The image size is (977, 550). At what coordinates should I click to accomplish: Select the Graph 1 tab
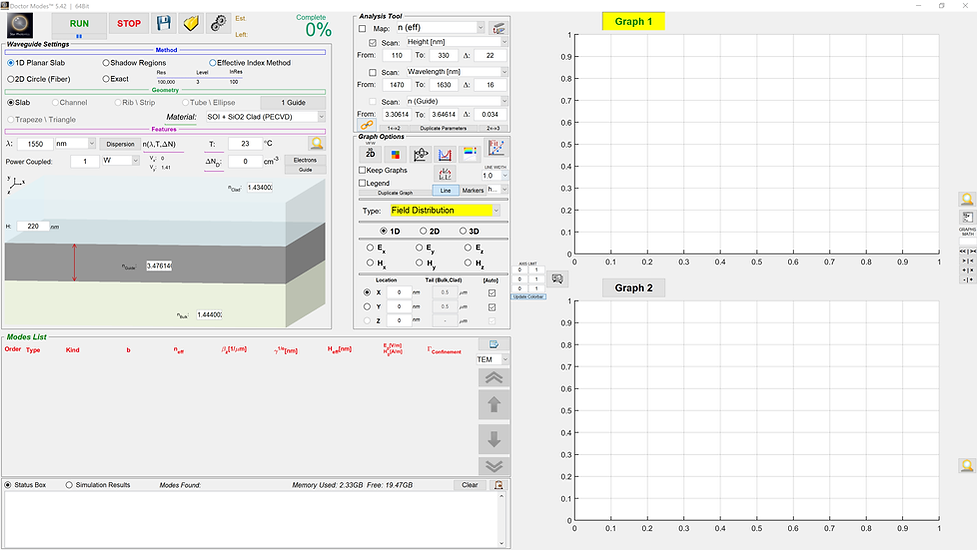coord(633,21)
